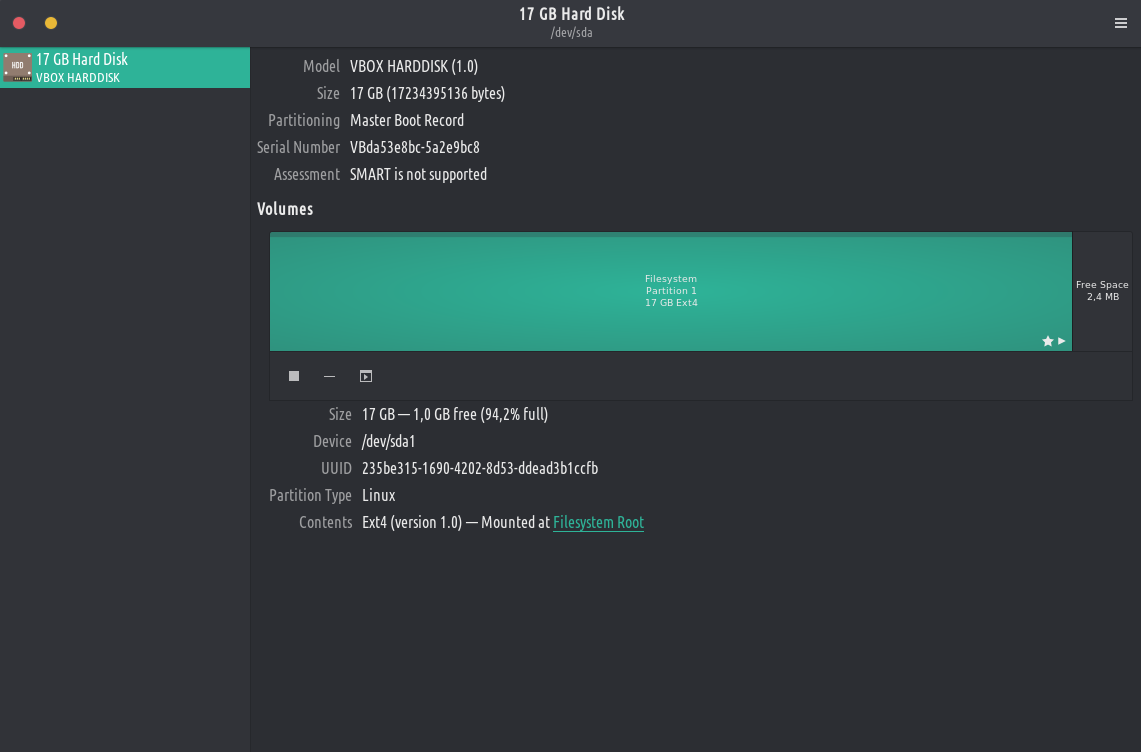Click the Master Boot Record partitioning value
This screenshot has width=1141, height=752.
pyautogui.click(x=406, y=120)
